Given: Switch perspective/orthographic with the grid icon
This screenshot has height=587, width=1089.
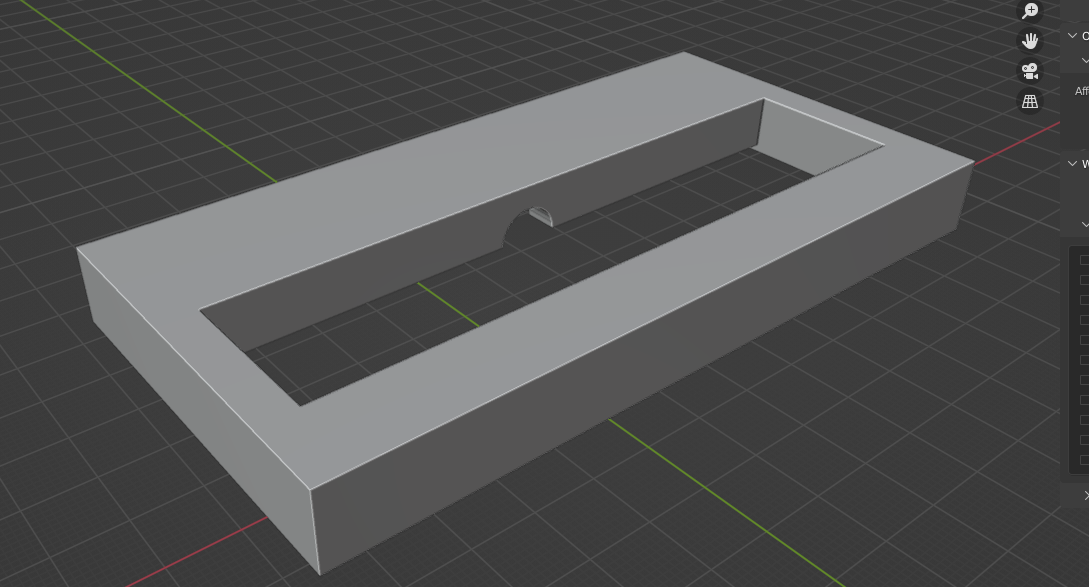Looking at the screenshot, I should 1030,101.
